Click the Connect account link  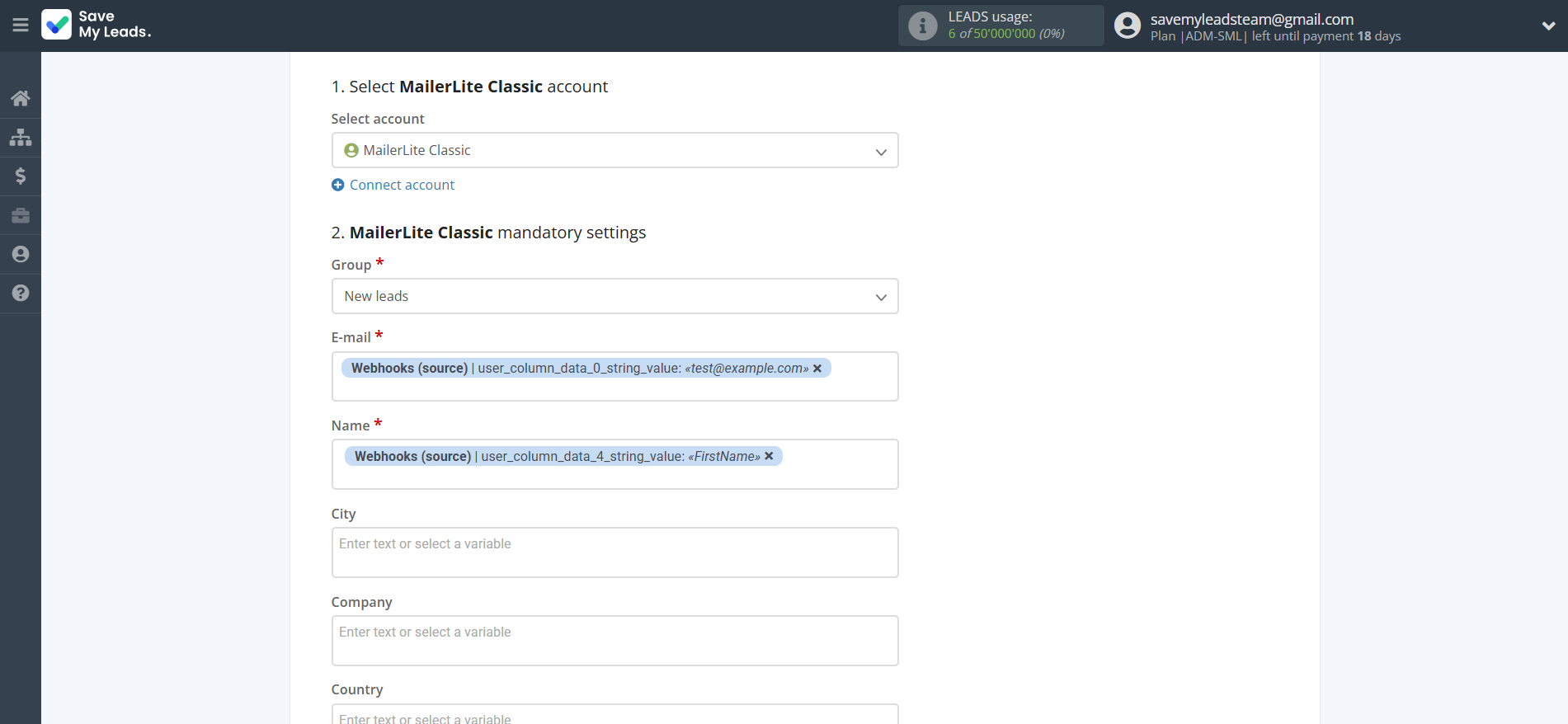[402, 185]
